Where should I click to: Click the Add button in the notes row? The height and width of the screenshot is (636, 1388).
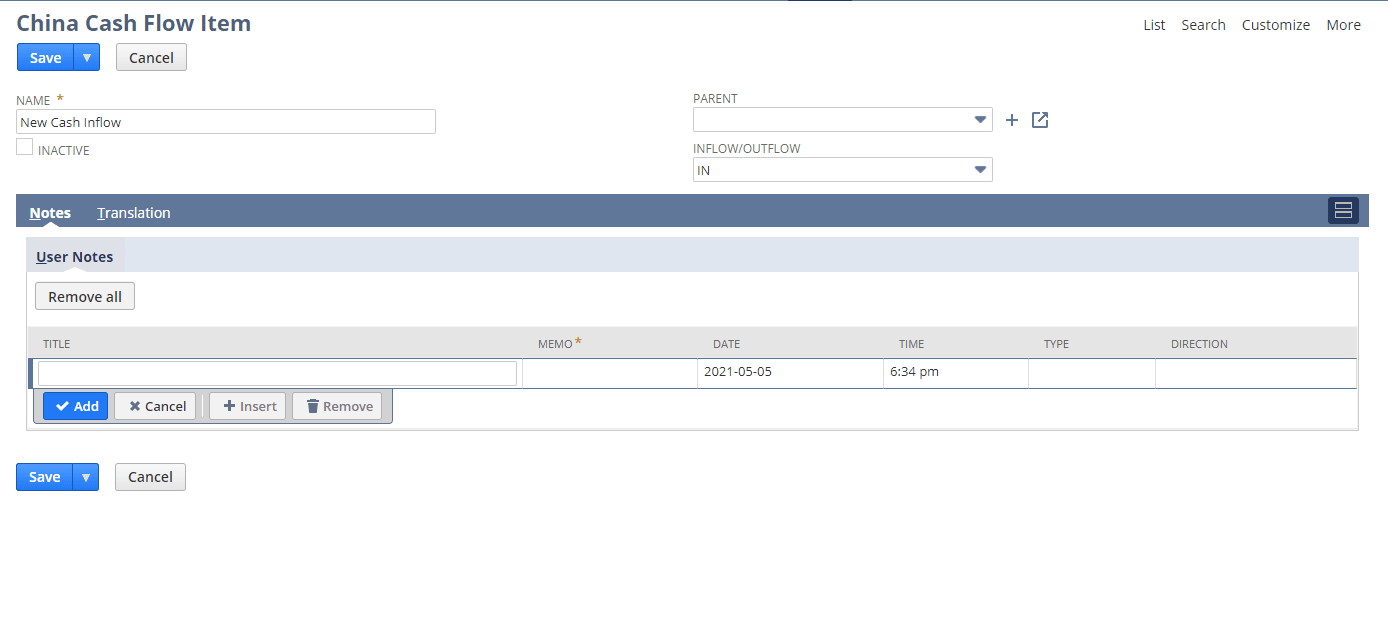click(75, 406)
